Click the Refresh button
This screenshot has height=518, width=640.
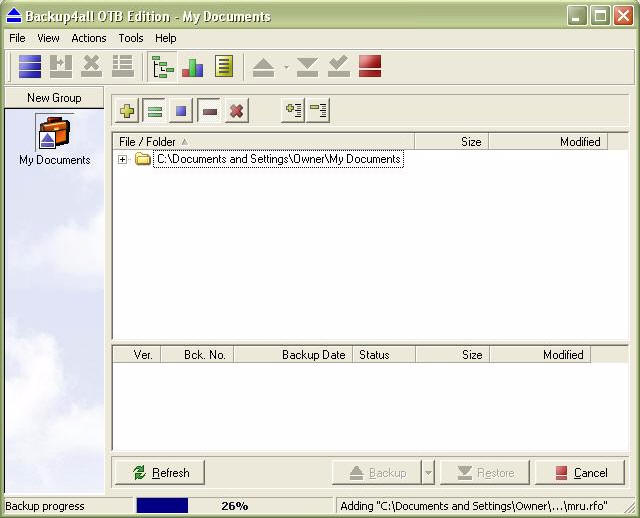(160, 473)
